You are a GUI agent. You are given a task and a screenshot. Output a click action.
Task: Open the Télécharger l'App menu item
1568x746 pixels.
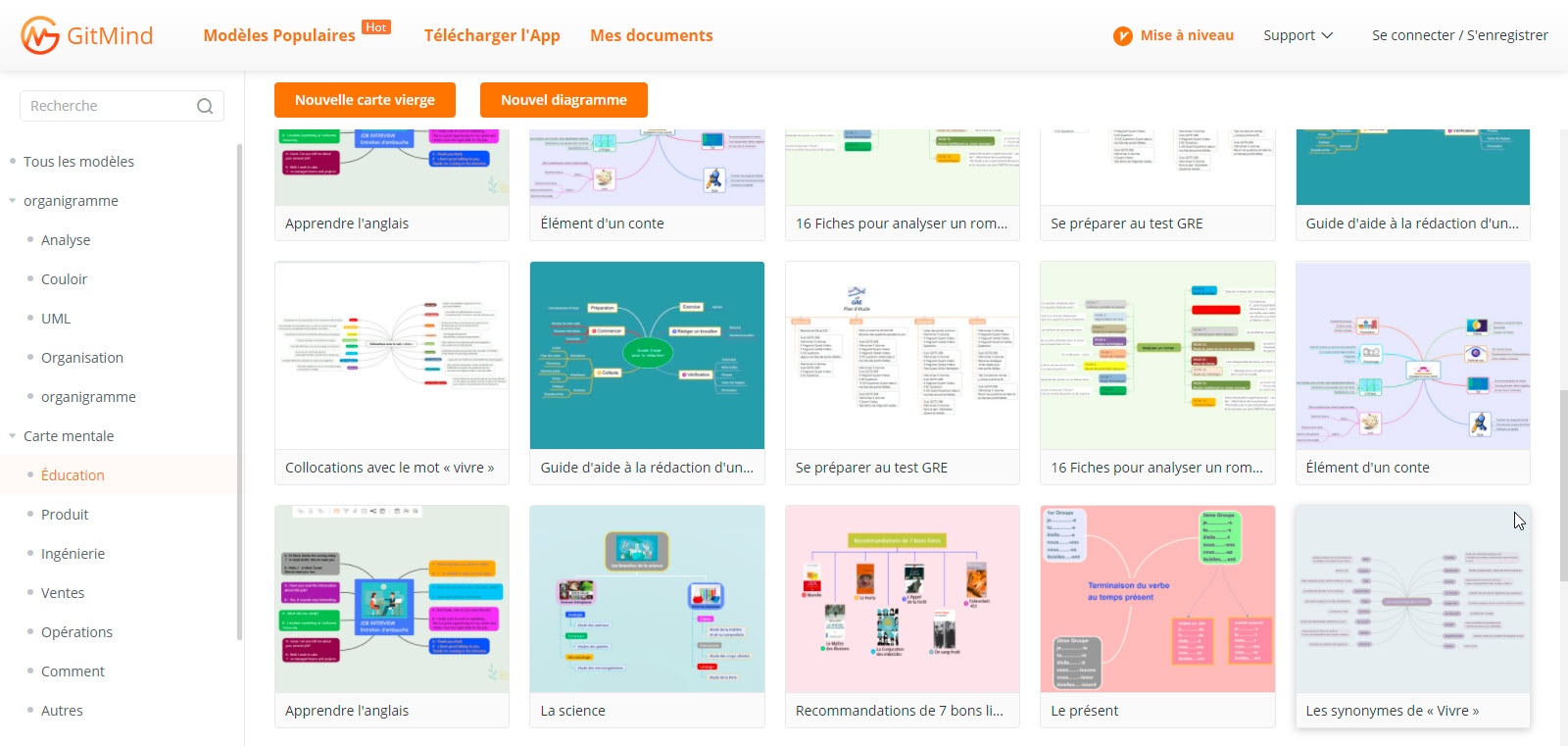coord(492,35)
